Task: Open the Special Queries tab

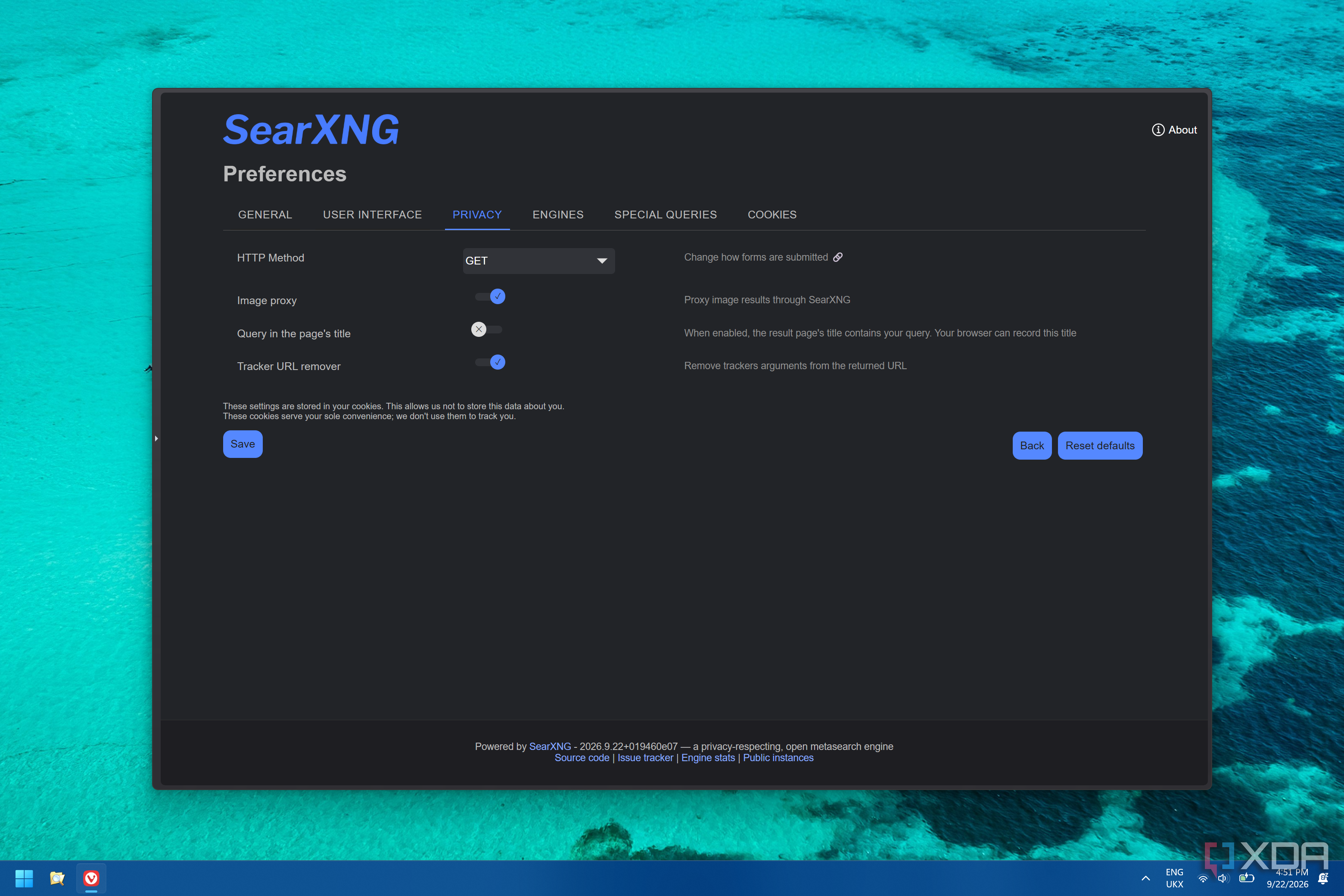Action: [x=666, y=215]
